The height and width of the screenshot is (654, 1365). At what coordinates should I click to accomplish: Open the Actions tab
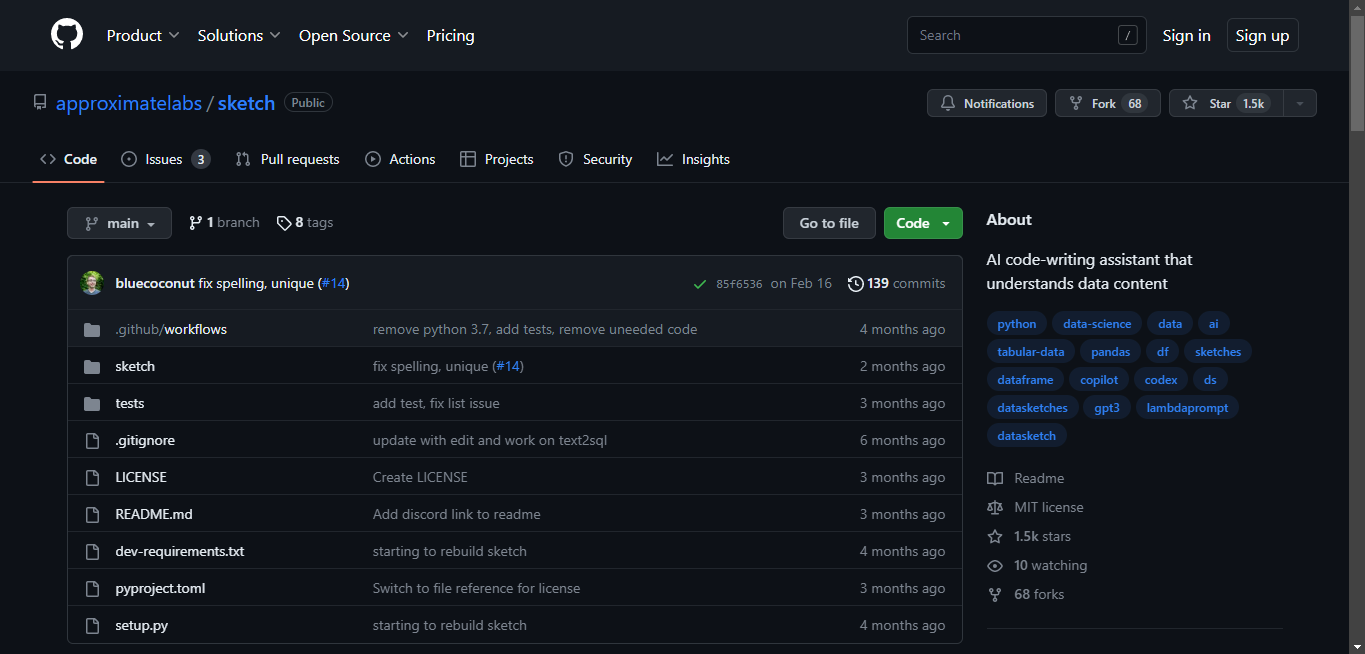coord(400,159)
